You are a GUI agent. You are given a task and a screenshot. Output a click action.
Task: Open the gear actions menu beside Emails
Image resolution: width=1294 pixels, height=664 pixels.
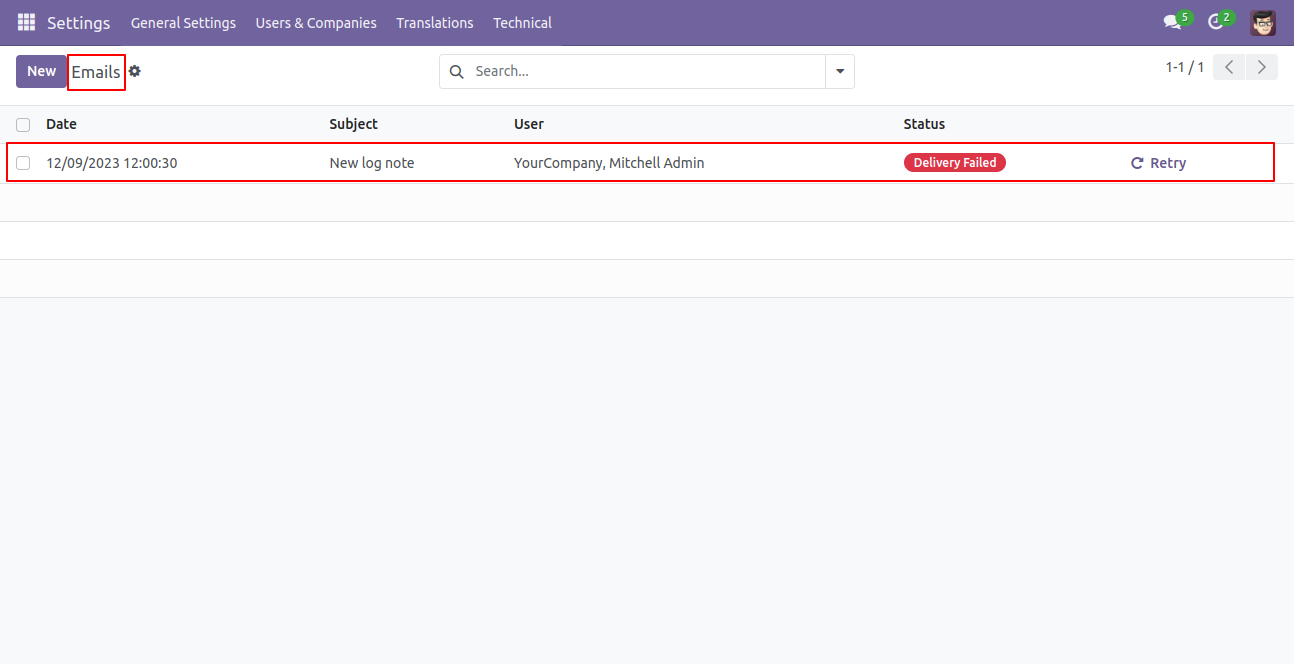coord(135,71)
